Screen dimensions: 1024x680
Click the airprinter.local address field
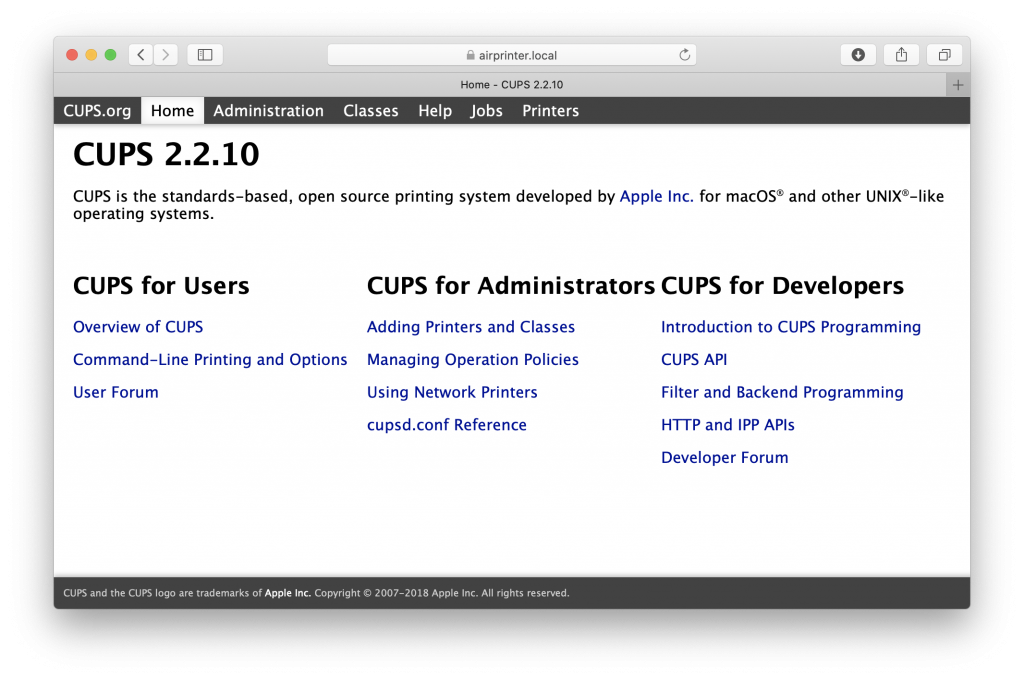tap(512, 55)
